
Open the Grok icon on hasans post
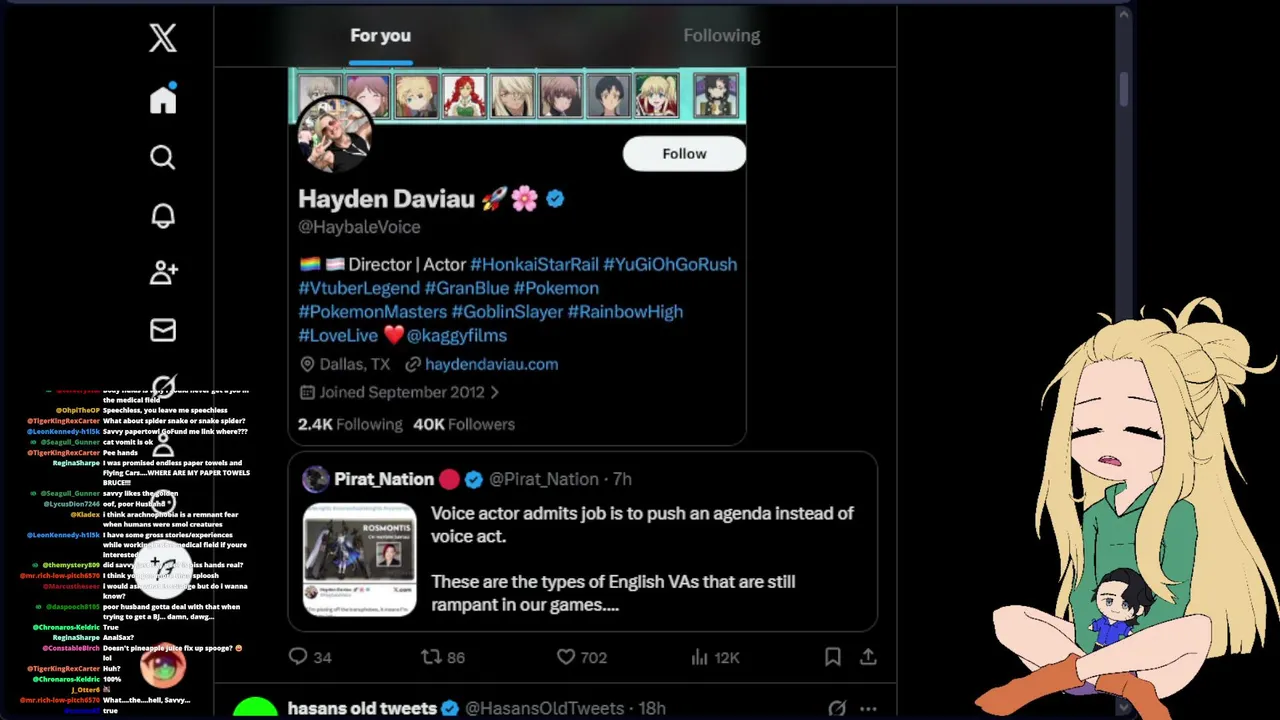pos(837,708)
